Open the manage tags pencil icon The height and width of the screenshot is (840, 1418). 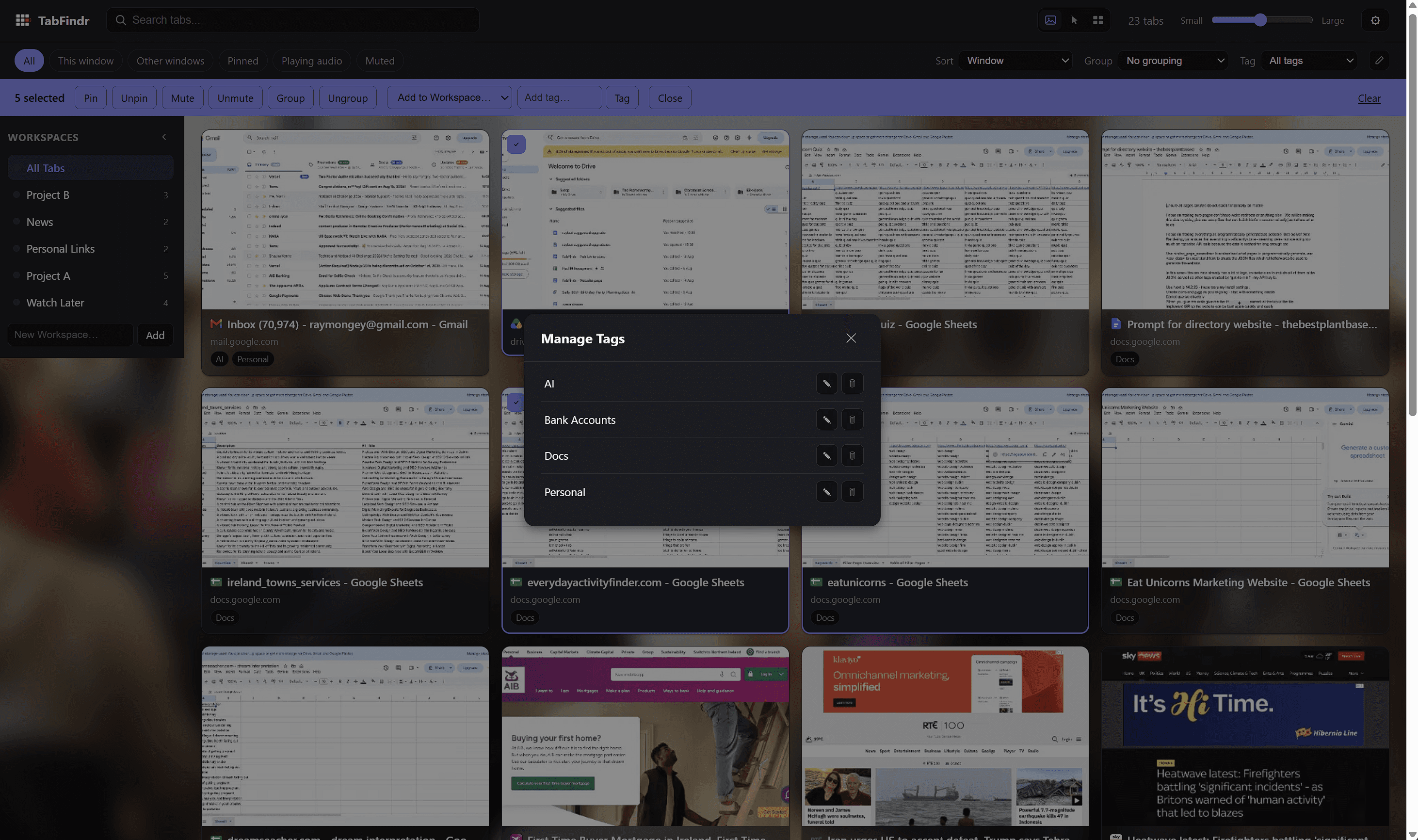[x=1380, y=61]
